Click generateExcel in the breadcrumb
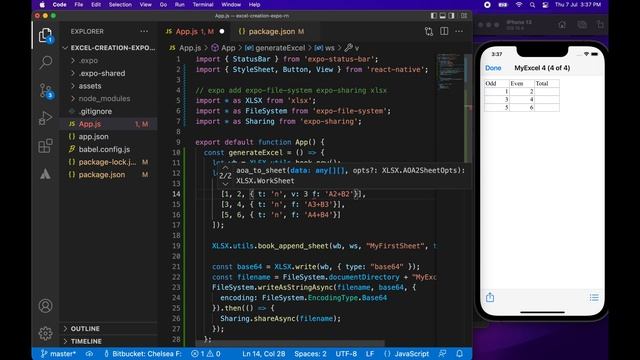 [x=280, y=48]
